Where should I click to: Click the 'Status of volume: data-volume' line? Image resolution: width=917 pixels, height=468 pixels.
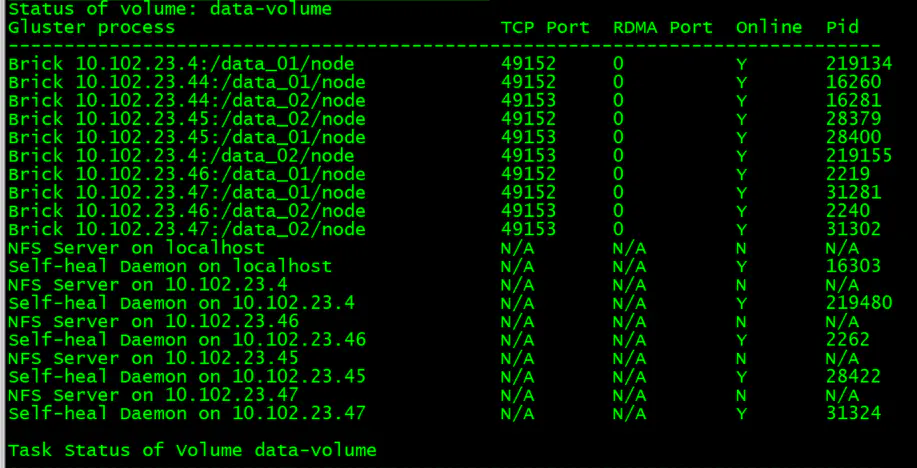(170, 9)
